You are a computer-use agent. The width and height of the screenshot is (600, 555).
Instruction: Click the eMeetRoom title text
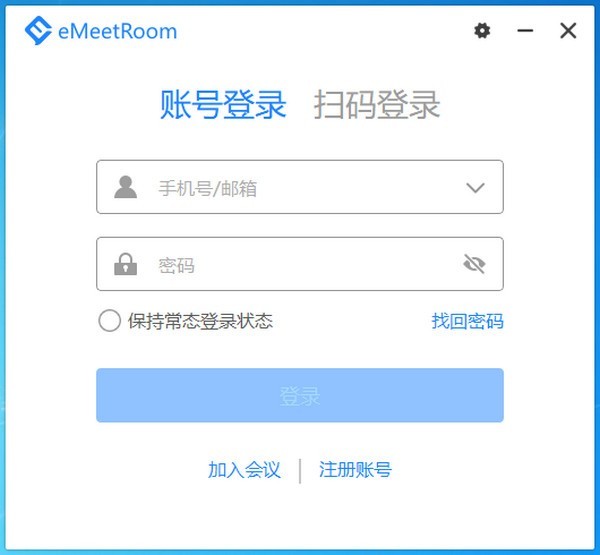point(117,31)
